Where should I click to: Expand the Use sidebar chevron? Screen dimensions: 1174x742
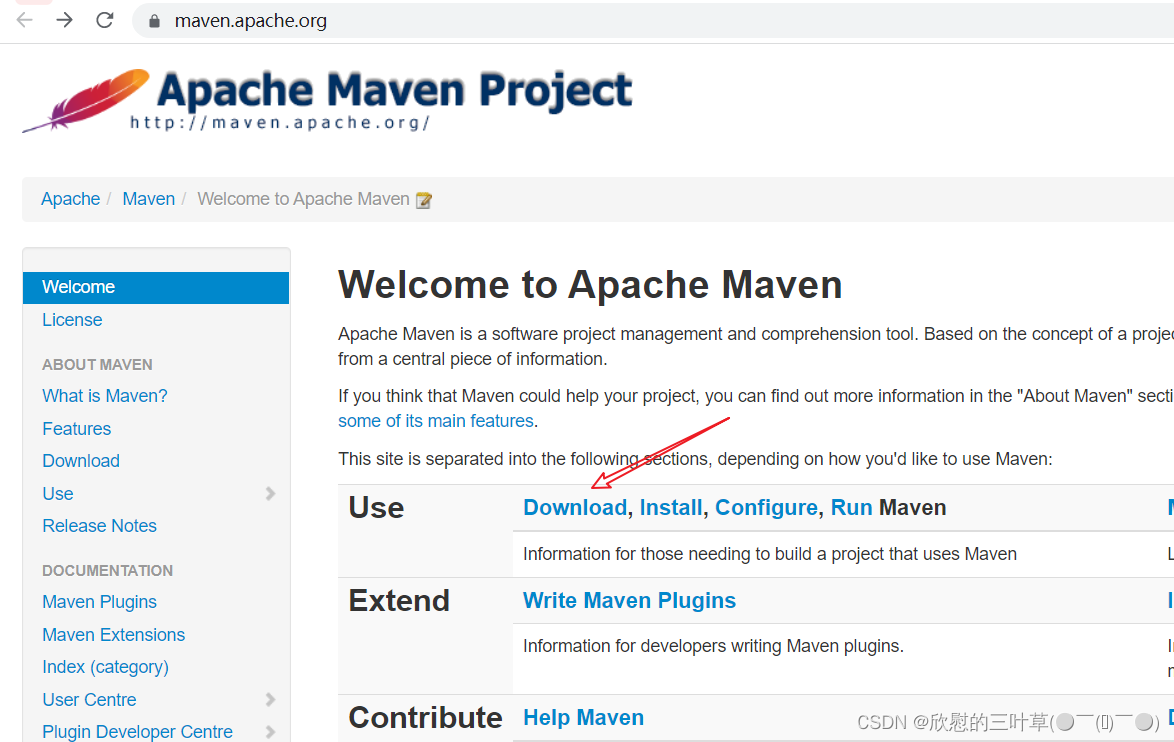[270, 493]
